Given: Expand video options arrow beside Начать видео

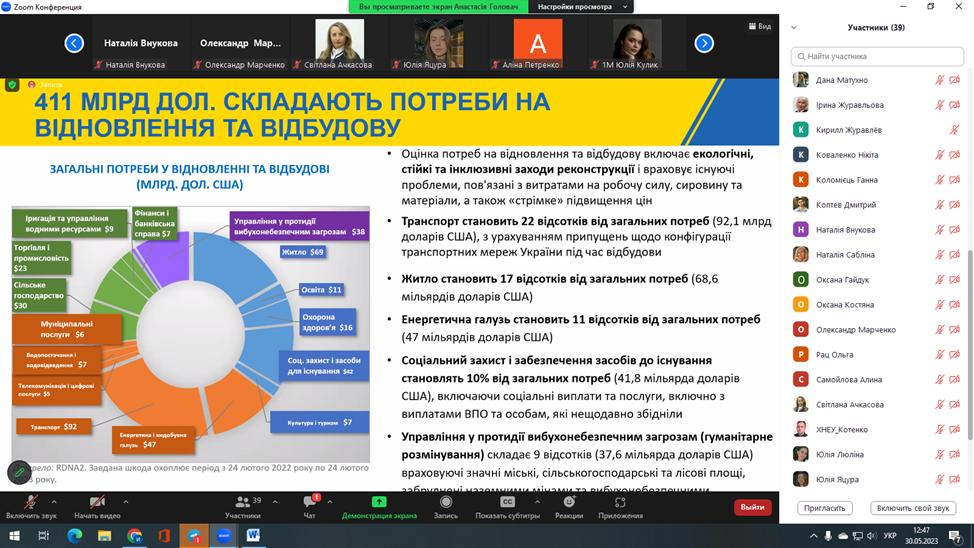Looking at the screenshot, I should (x=126, y=502).
